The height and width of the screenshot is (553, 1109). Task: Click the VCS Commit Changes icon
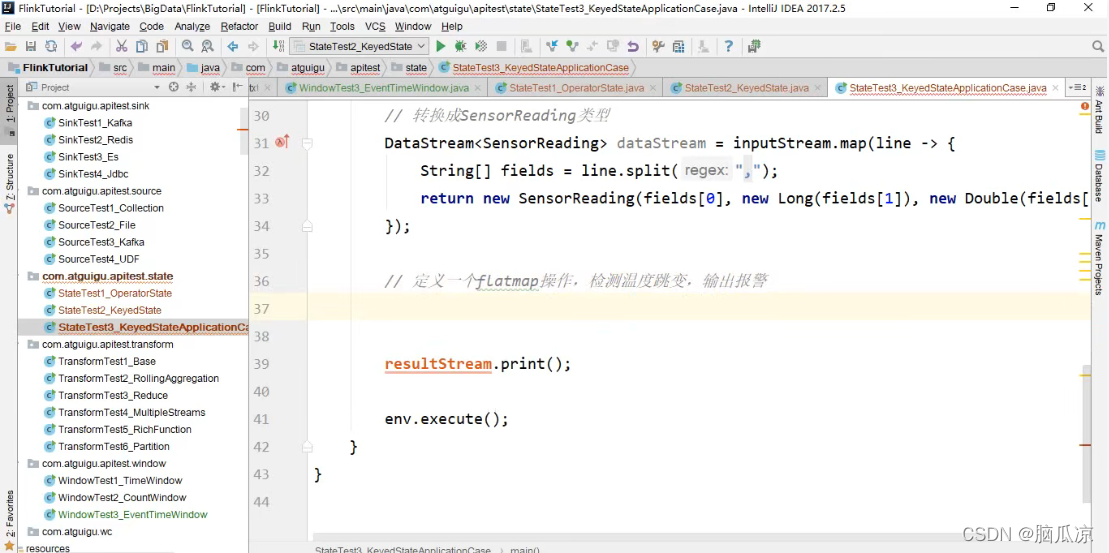(572, 46)
